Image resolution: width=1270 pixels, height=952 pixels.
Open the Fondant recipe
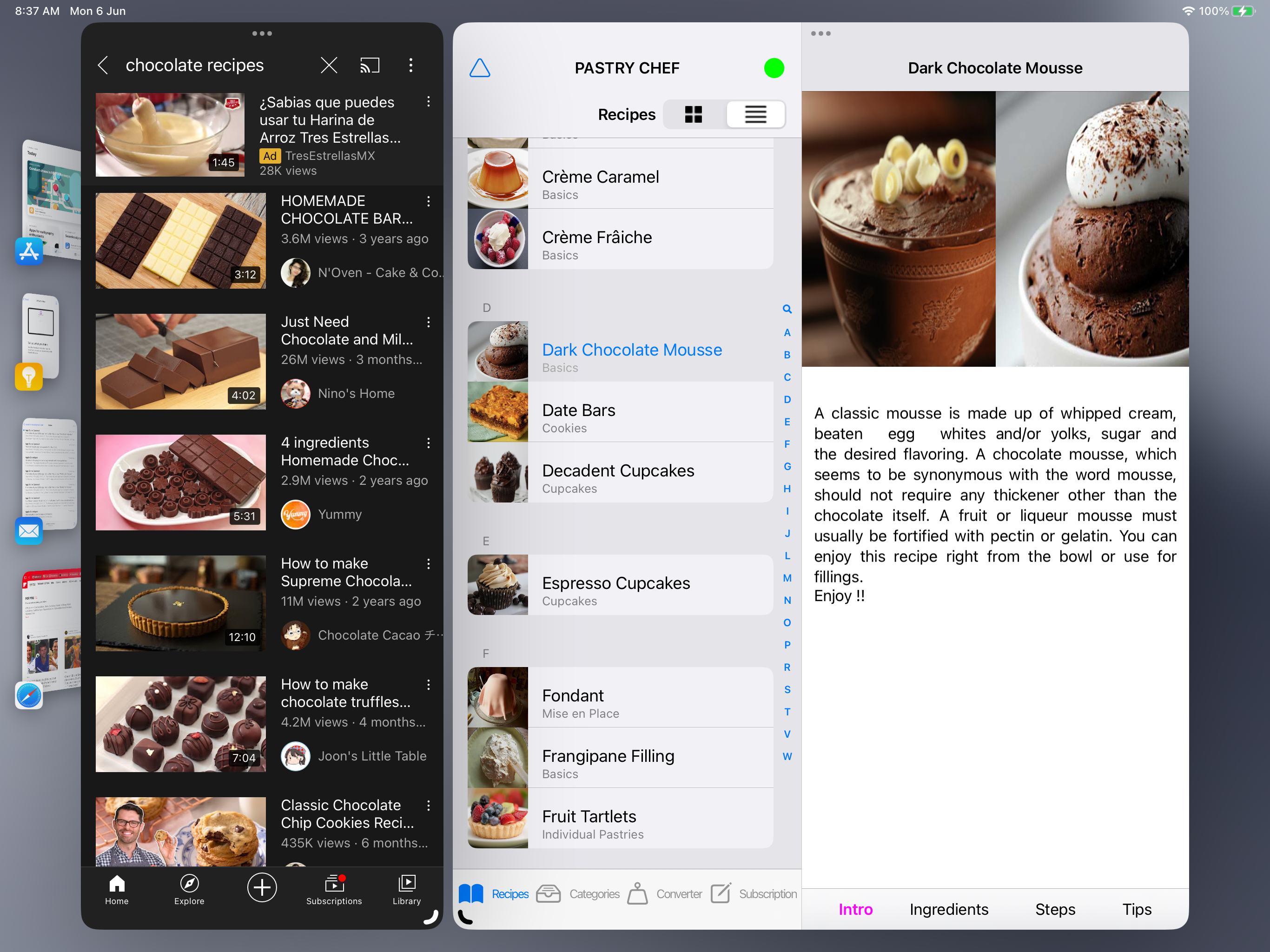pyautogui.click(x=621, y=697)
